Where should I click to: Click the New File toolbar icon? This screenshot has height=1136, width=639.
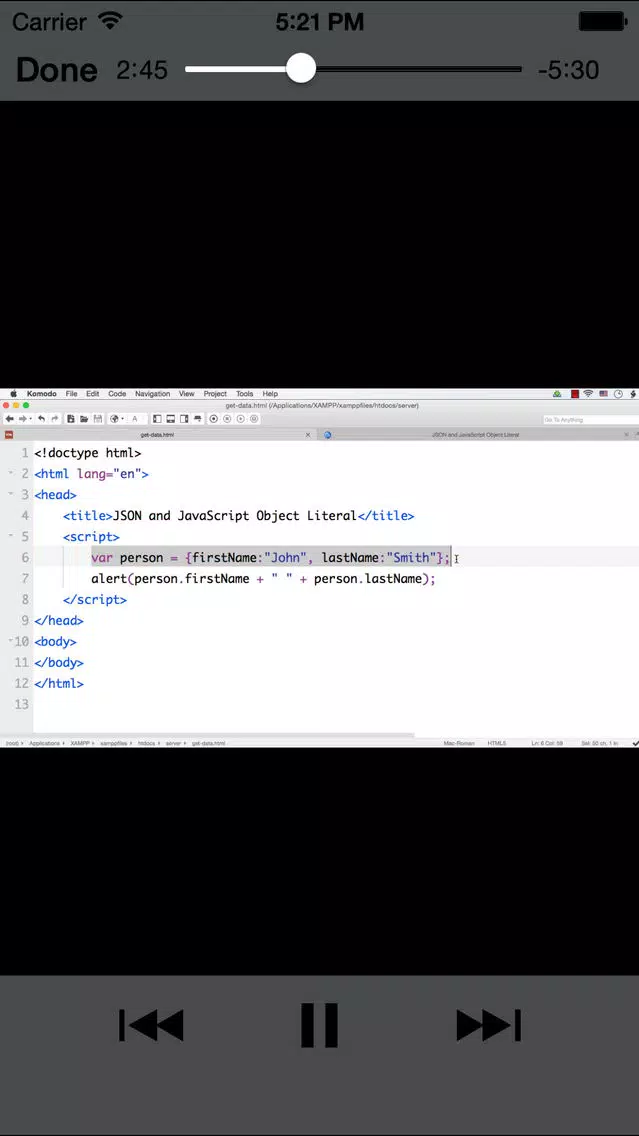[71, 419]
